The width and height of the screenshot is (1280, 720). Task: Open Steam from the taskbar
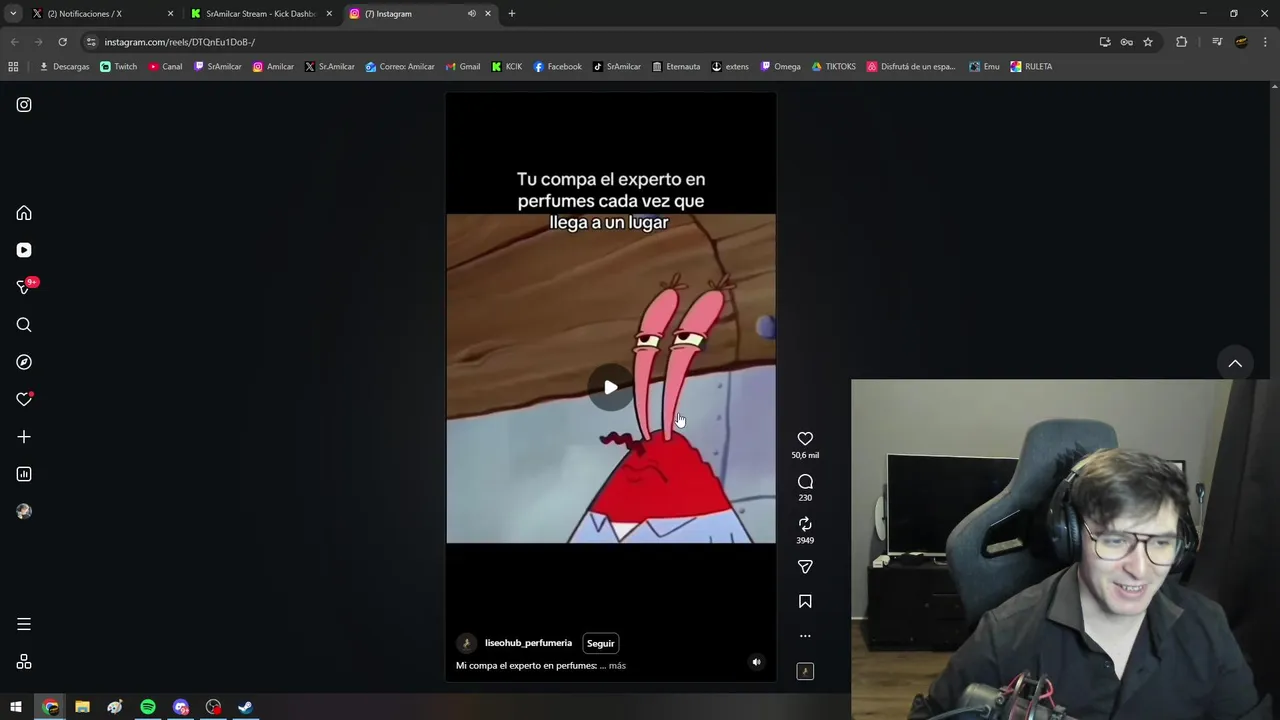245,707
